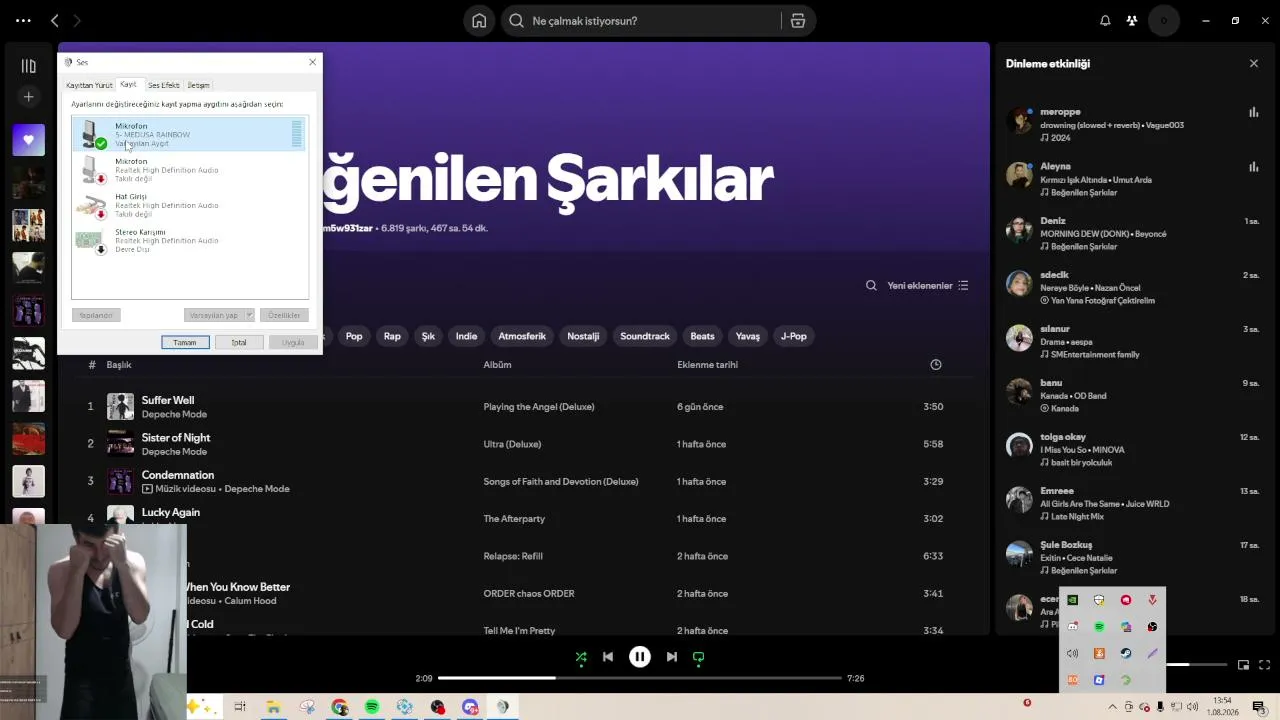Image resolution: width=1280 pixels, height=720 pixels.
Task: Click the İptal button in Ses dialog
Action: (239, 343)
